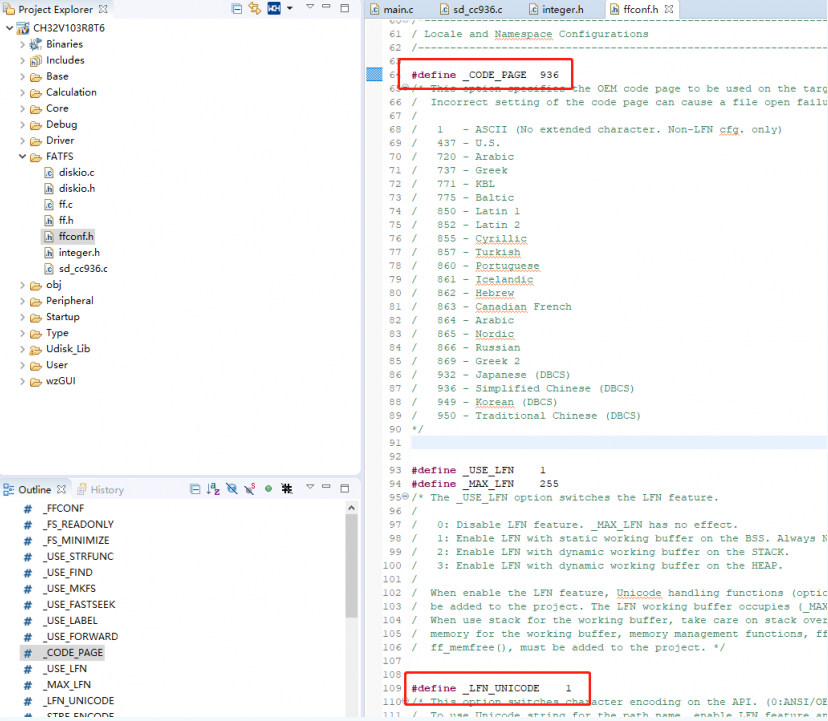This screenshot has height=721, width=828.
Task: Click the blue WCH icon in Project Explorer
Action: 273,9
